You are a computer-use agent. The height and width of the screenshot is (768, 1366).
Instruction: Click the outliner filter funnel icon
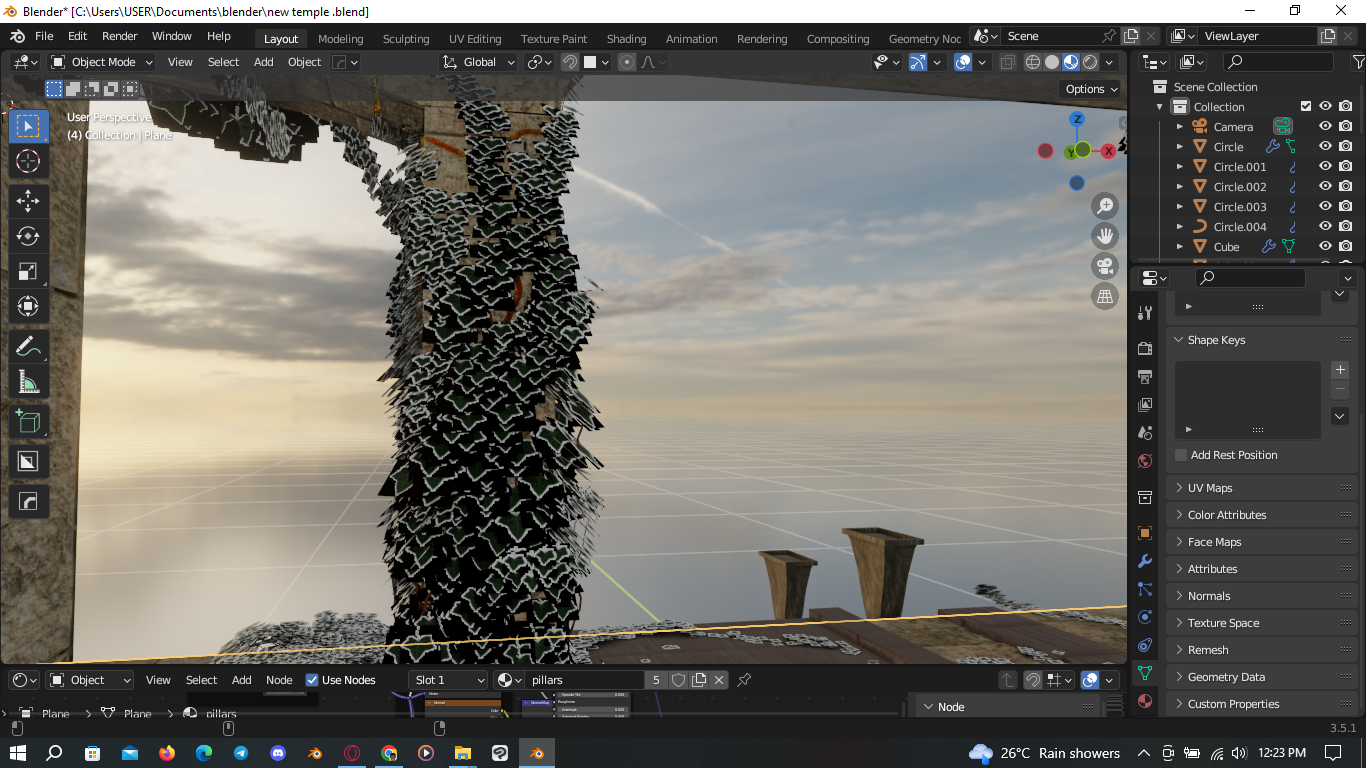click(x=1357, y=62)
